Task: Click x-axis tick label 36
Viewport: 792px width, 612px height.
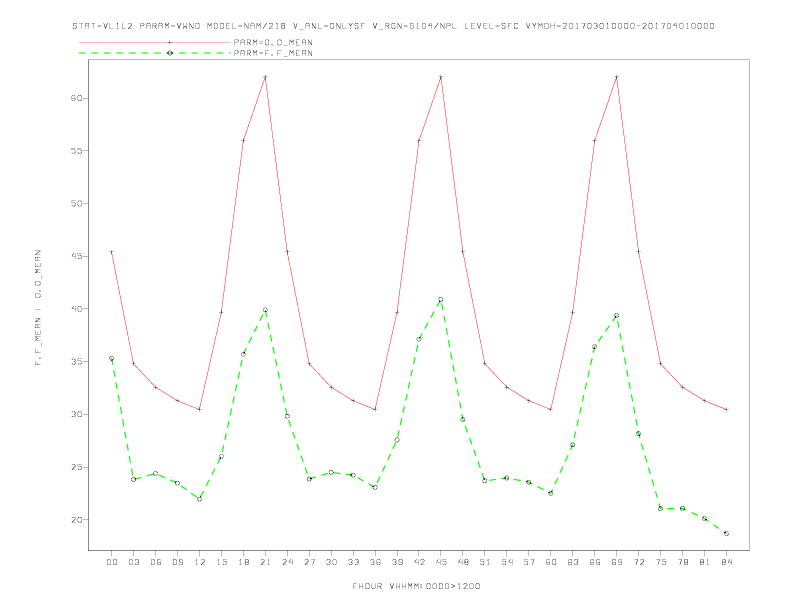Action: coord(375,562)
